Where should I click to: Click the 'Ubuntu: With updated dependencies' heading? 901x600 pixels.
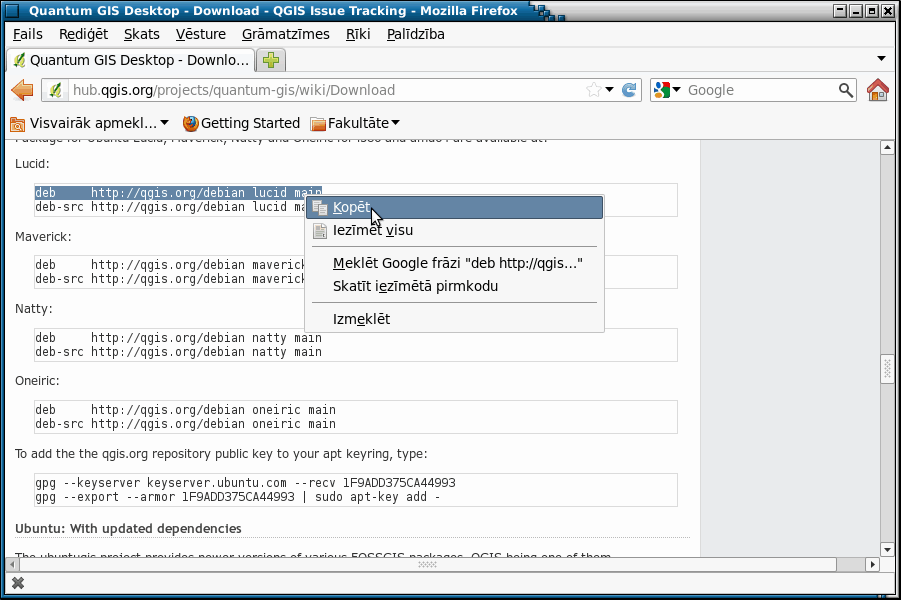pos(128,528)
